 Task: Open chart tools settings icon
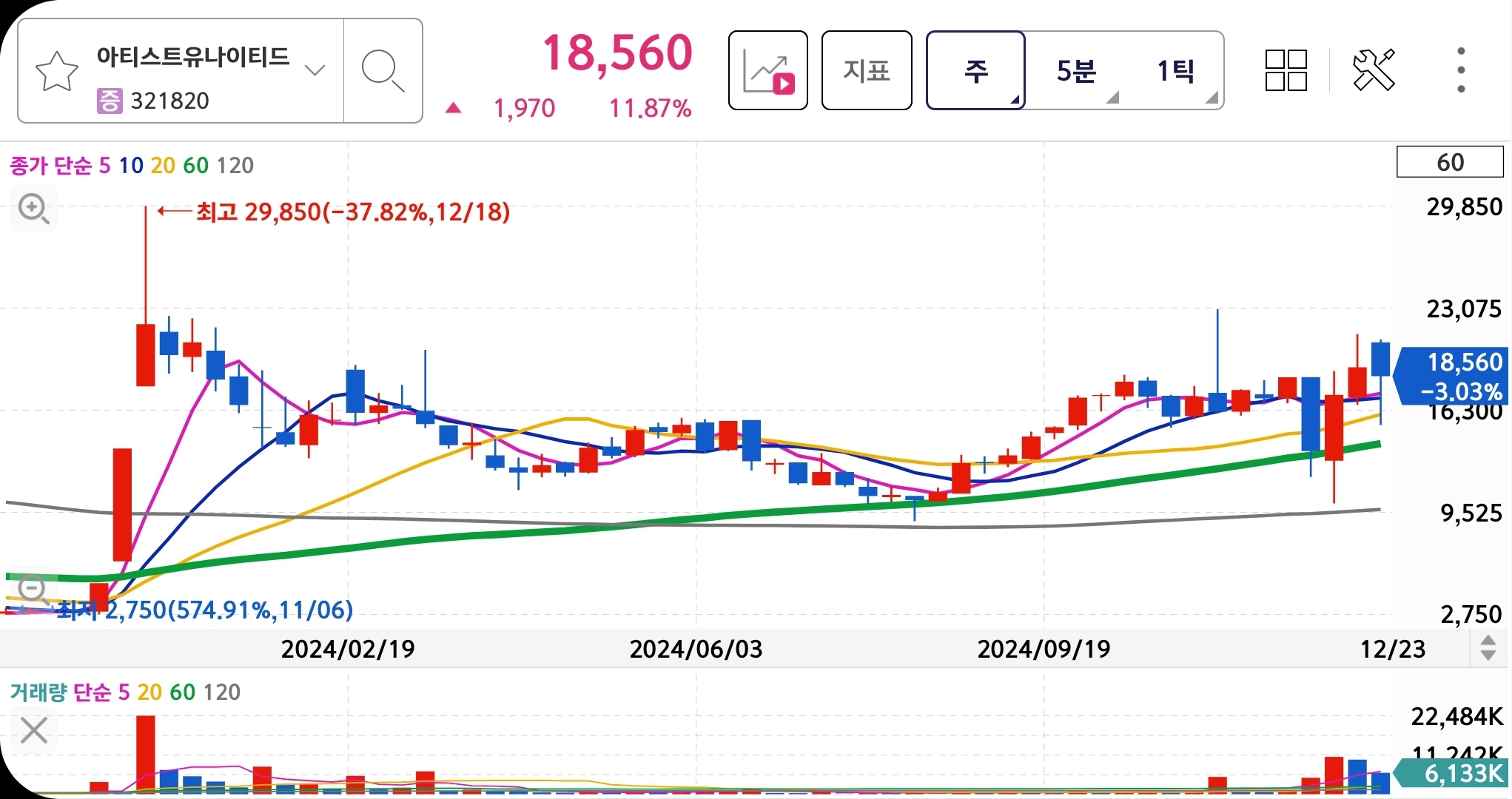coord(1374,70)
